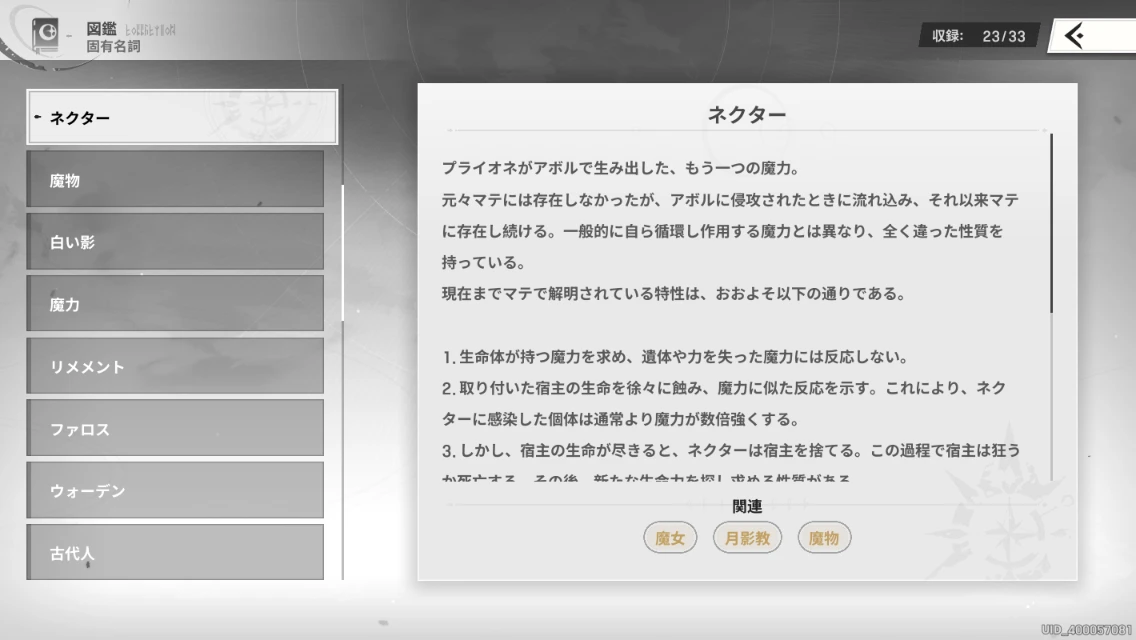Viewport: 1136px width, 640px height.
Task: Click the 魔女 related tag
Action: pos(670,538)
